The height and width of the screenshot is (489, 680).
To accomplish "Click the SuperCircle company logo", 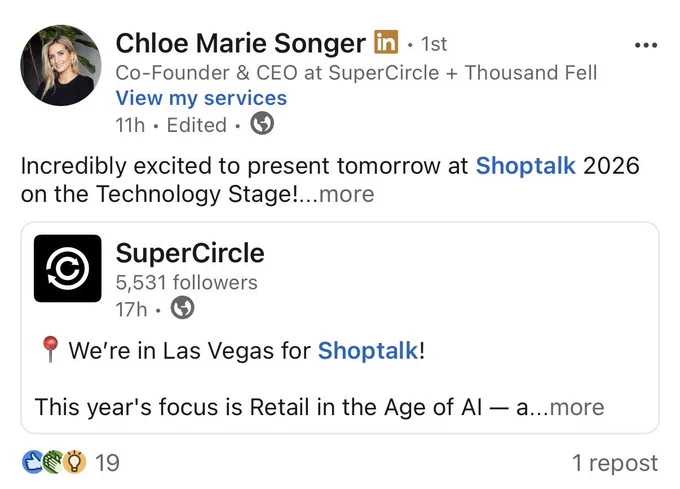I will (68, 268).
